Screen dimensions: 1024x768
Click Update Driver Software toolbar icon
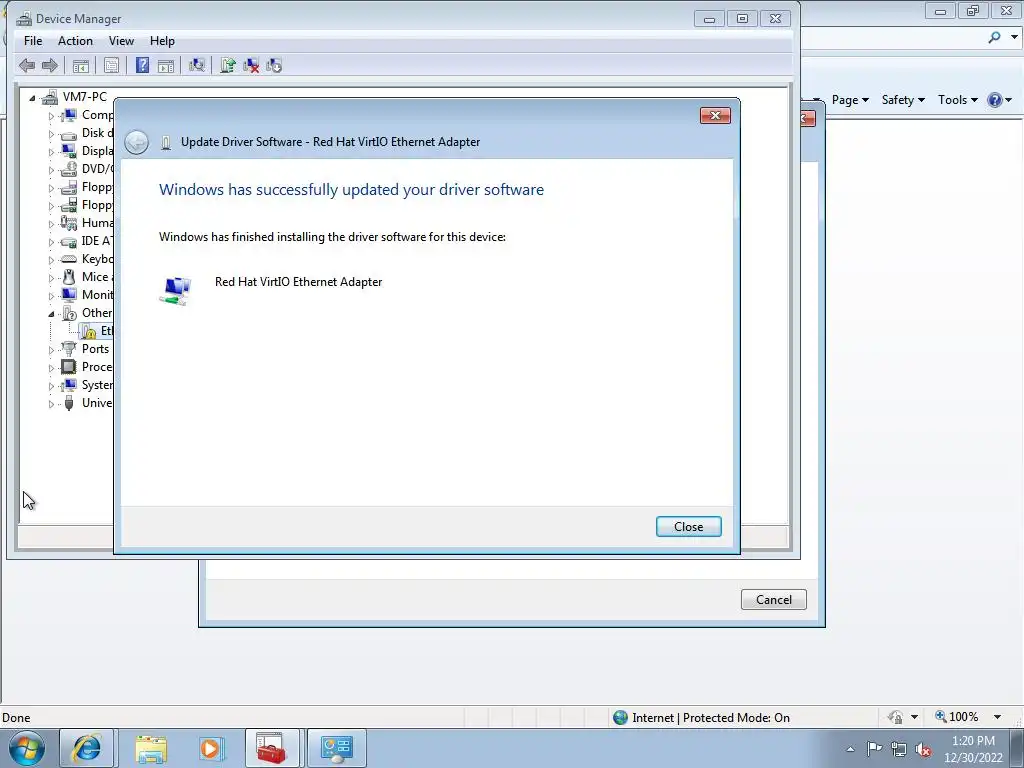tap(227, 65)
